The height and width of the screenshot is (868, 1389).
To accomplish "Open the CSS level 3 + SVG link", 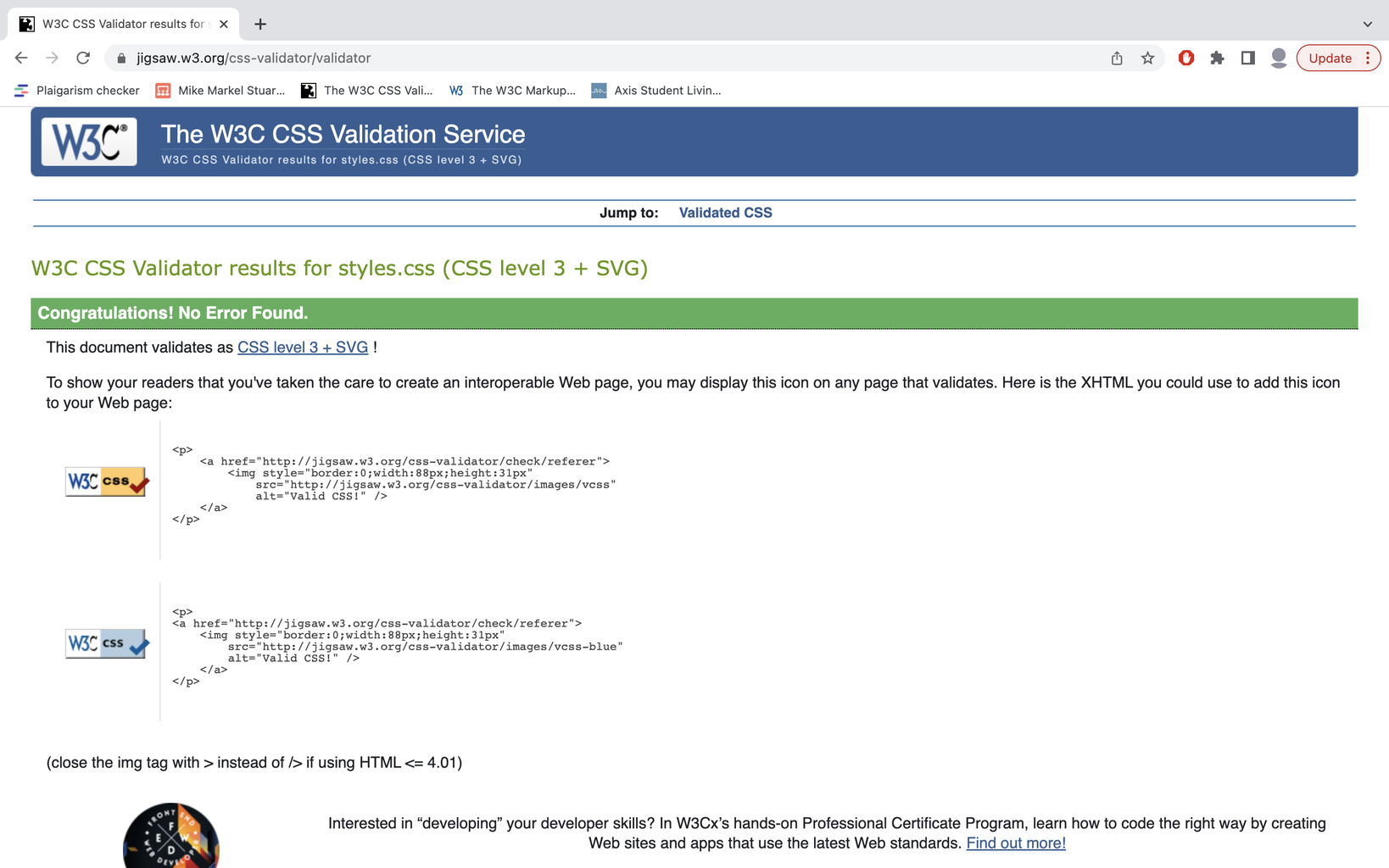I will tap(303, 348).
